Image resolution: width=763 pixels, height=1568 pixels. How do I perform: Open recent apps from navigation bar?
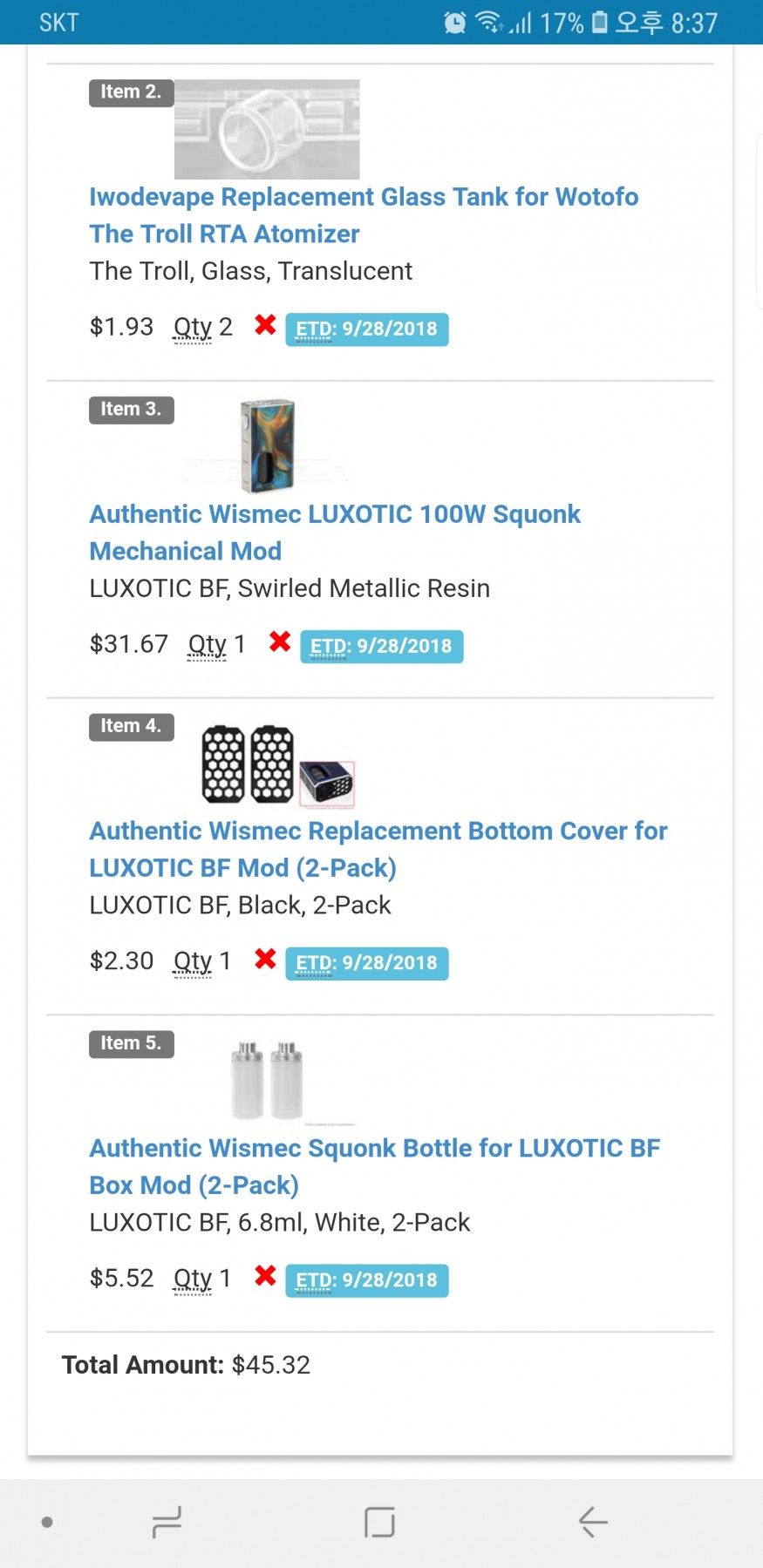(x=167, y=1522)
